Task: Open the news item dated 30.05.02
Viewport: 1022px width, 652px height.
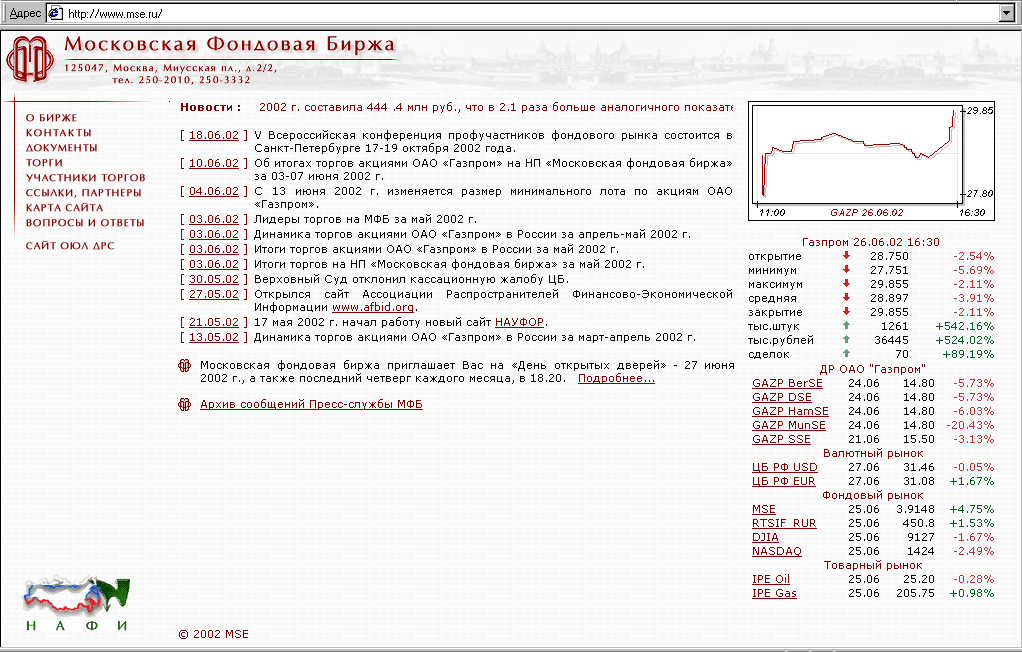Action: tap(214, 280)
